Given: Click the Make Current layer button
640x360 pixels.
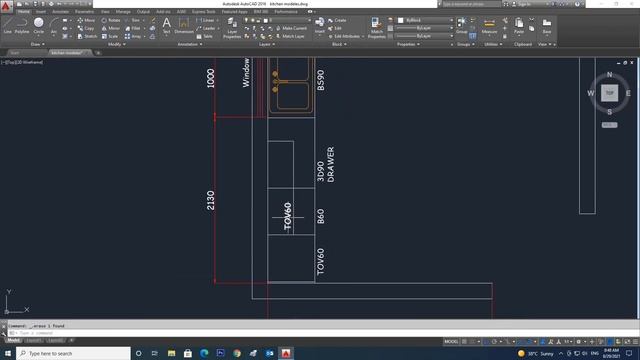Looking at the screenshot, I should click(x=291, y=28).
